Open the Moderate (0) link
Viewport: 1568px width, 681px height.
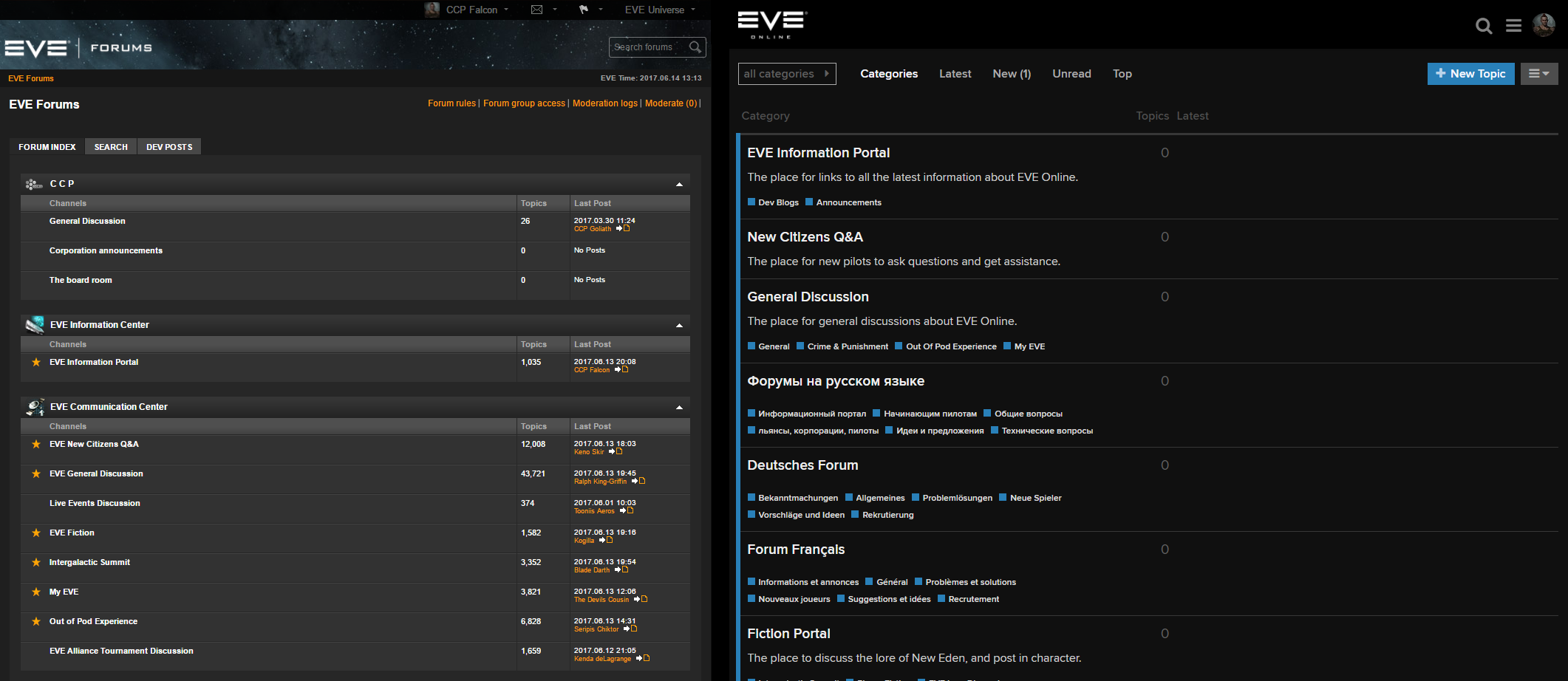coord(671,103)
